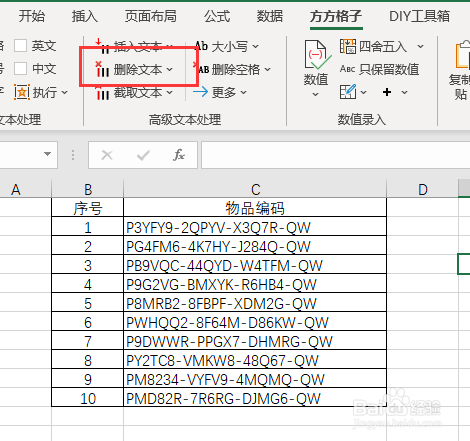The image size is (470, 441).
Task: Switch to the 方方格子 tab
Action: pos(336,16)
